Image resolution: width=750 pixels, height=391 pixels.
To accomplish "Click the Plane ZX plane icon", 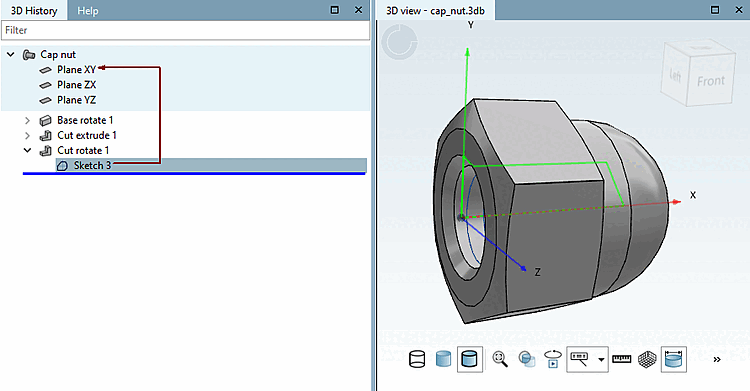I will coord(45,85).
